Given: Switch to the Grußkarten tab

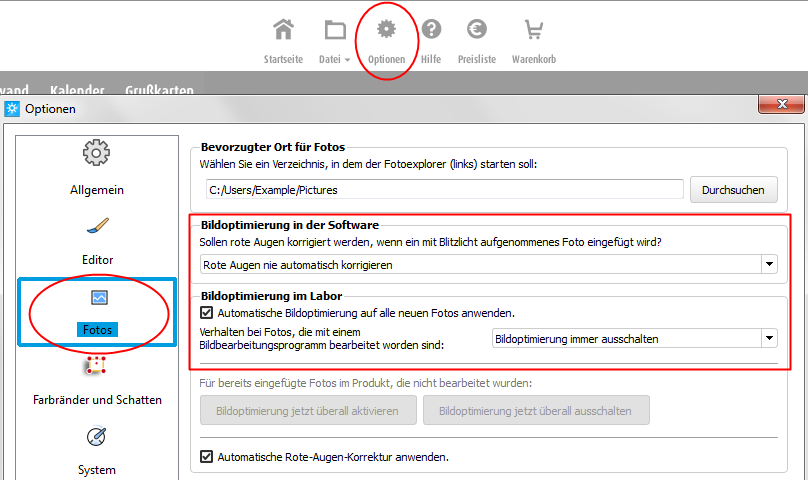Looking at the screenshot, I should [159, 90].
